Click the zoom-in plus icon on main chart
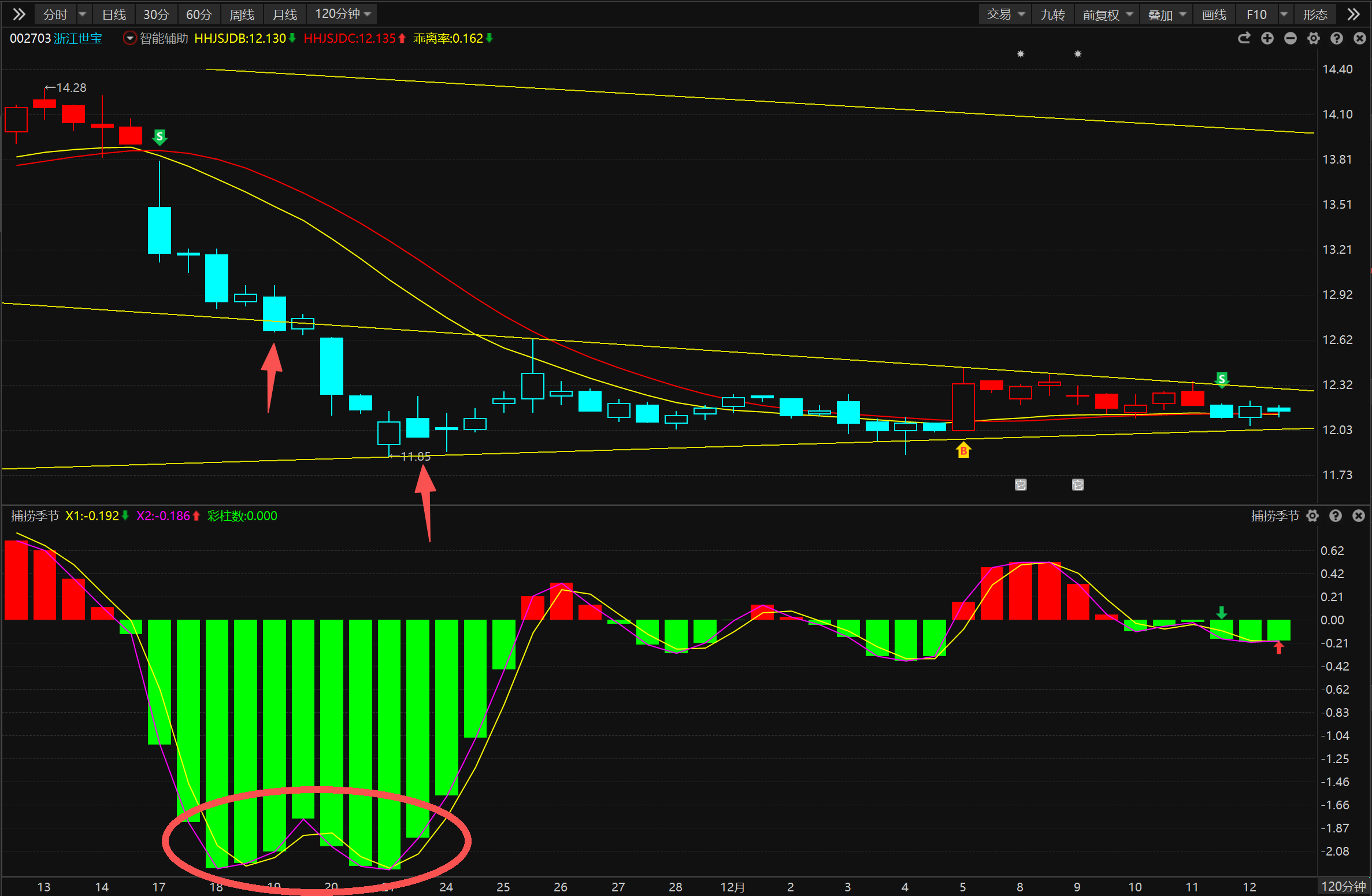The height and width of the screenshot is (896, 1372). [1267, 38]
